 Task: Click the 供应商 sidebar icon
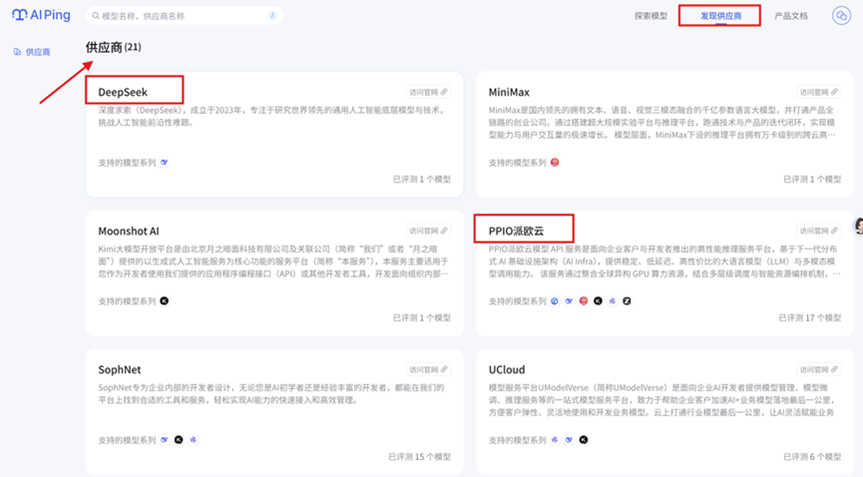pyautogui.click(x=18, y=52)
